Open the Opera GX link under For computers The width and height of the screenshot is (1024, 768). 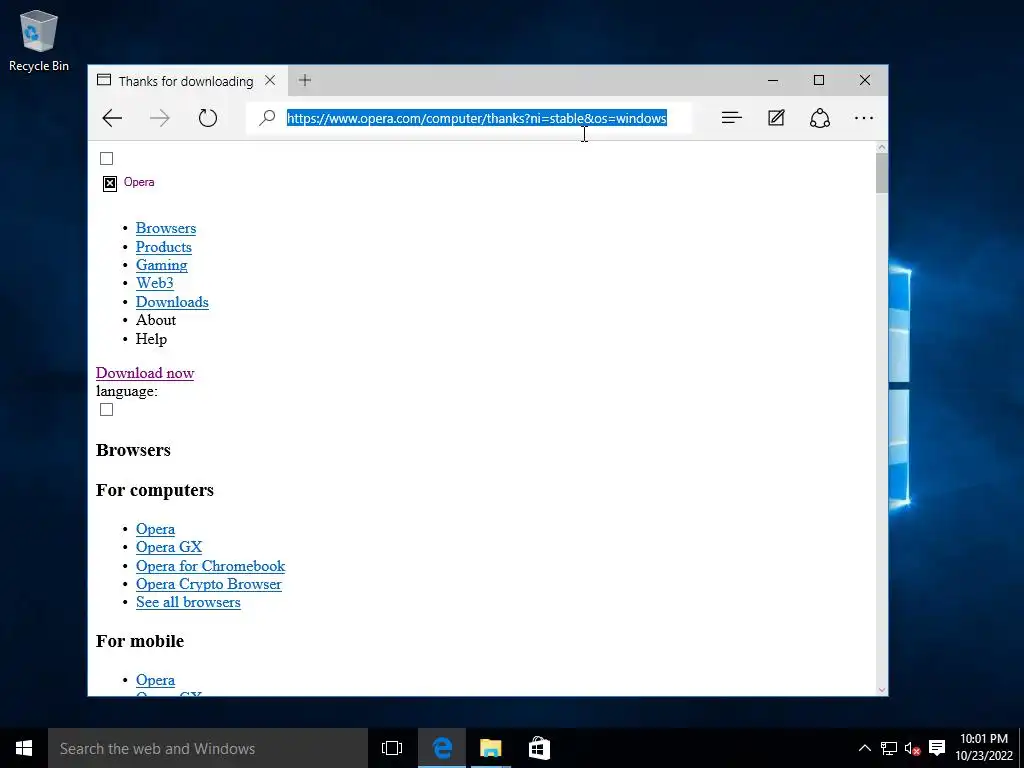169,547
